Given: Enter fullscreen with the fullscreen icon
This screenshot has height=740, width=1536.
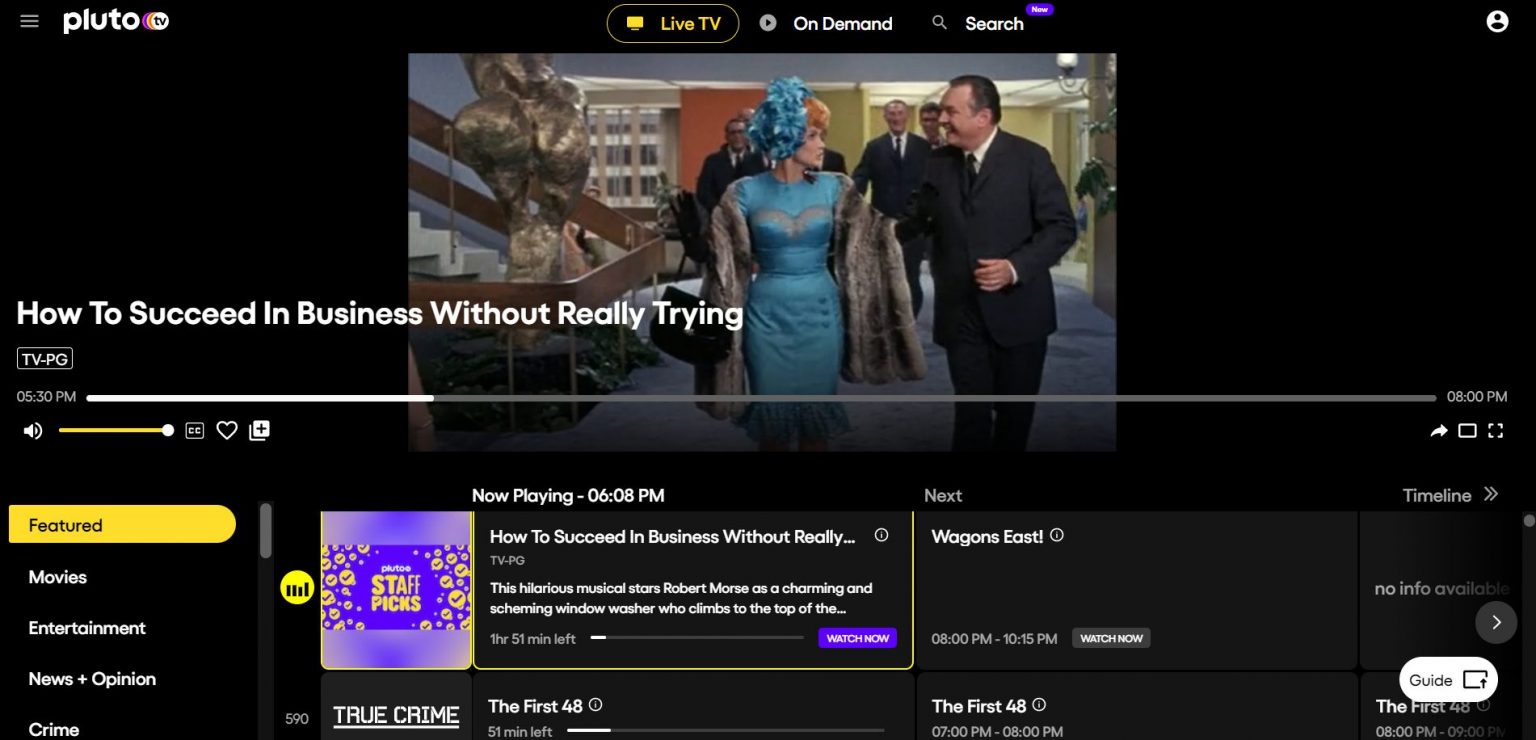Looking at the screenshot, I should point(1496,430).
